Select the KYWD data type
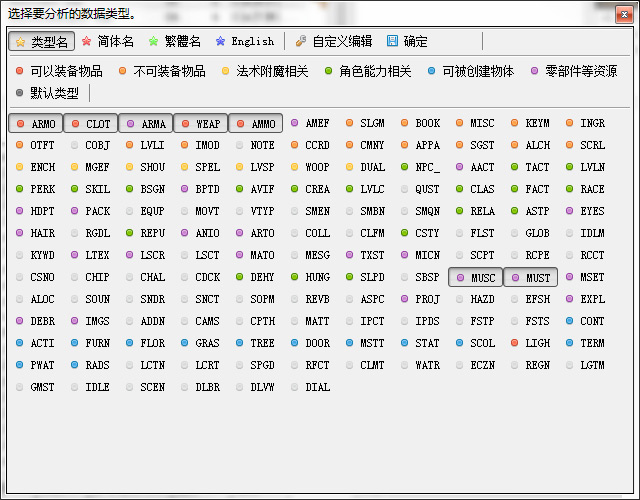This screenshot has height=500, width=640. tap(36, 255)
